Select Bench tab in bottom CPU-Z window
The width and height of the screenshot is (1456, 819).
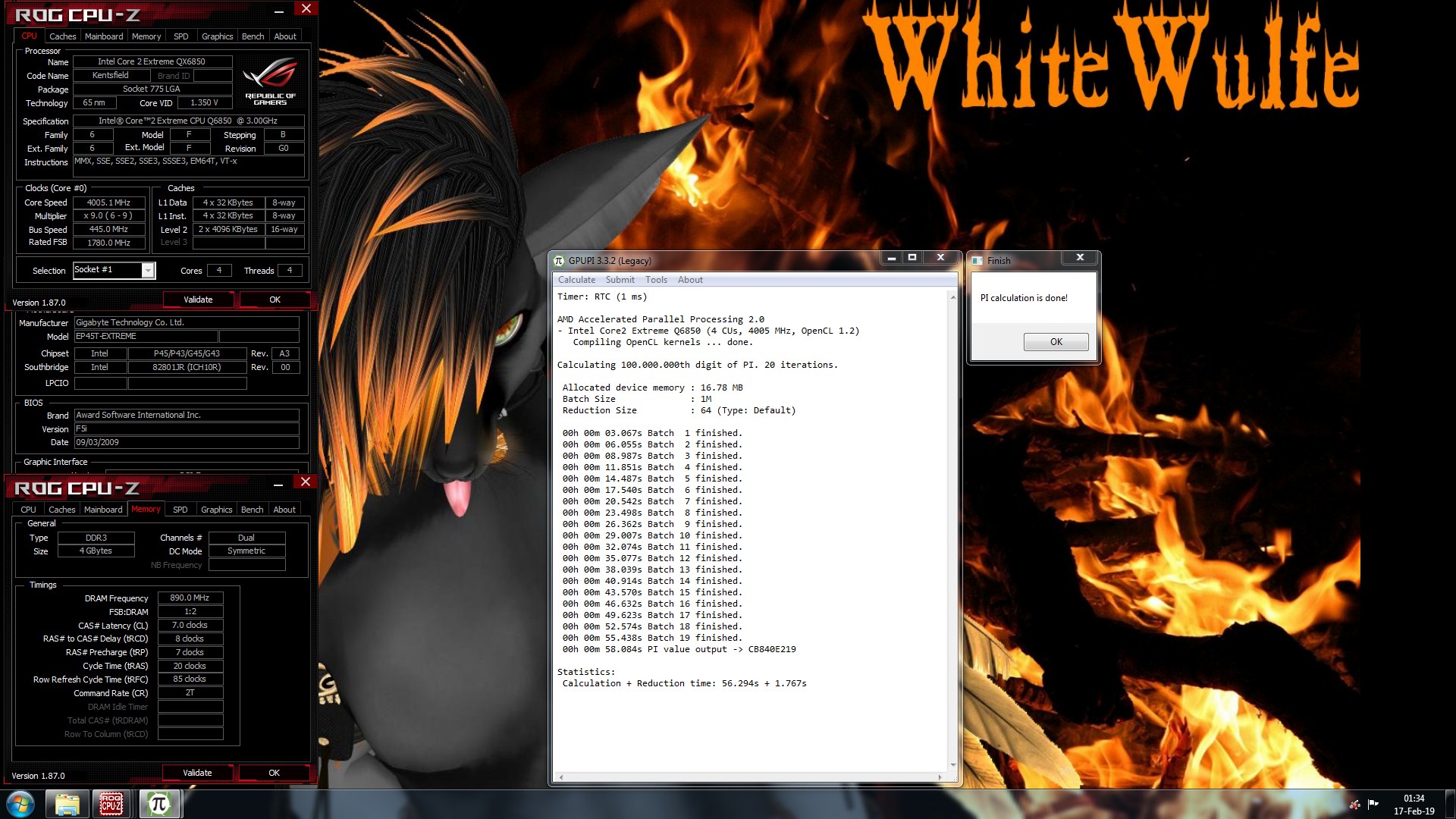[252, 510]
